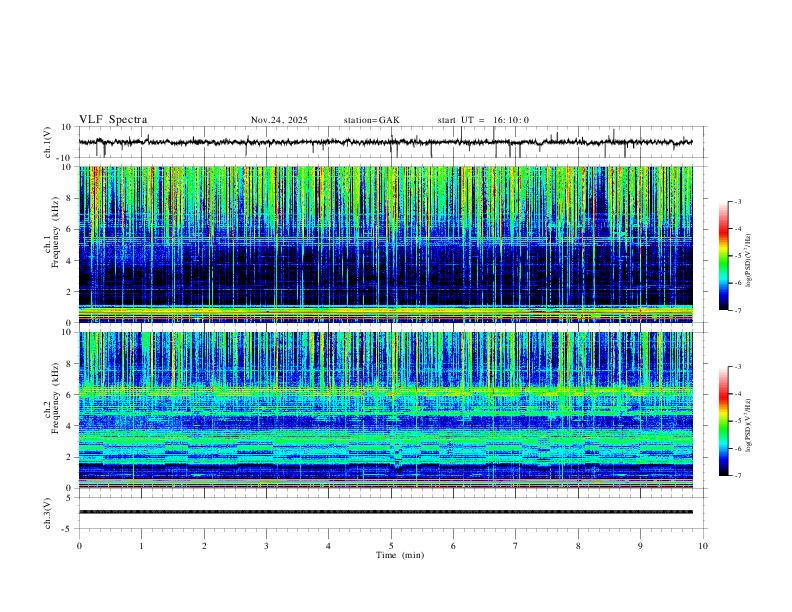
Task: Click the "ch.1(V)" waveform axis label
Action: coord(48,142)
